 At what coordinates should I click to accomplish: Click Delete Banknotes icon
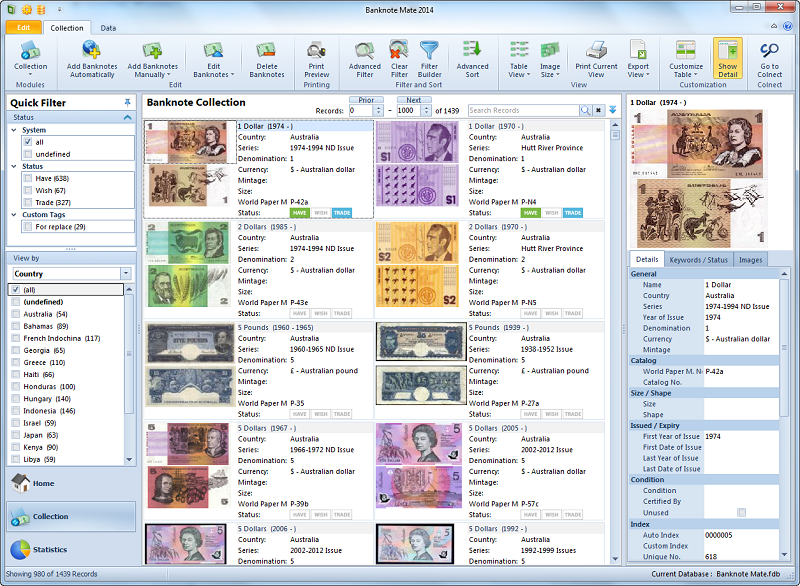[266, 59]
